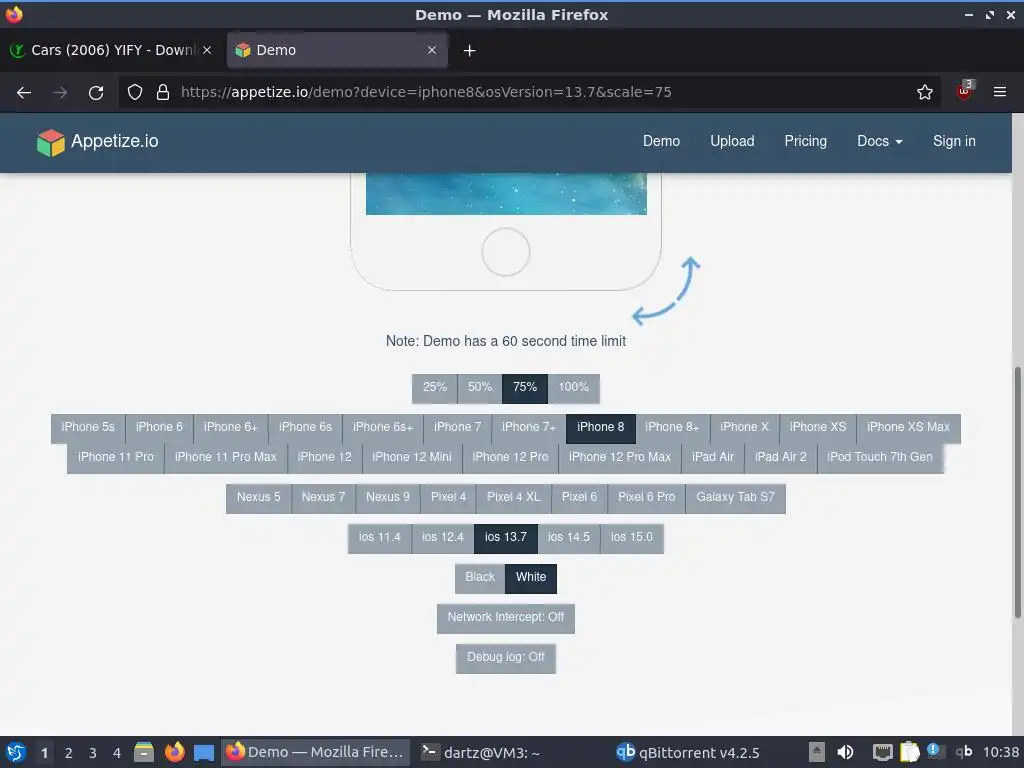
Task: Click the Appetize.io cube logo
Action: pos(50,142)
